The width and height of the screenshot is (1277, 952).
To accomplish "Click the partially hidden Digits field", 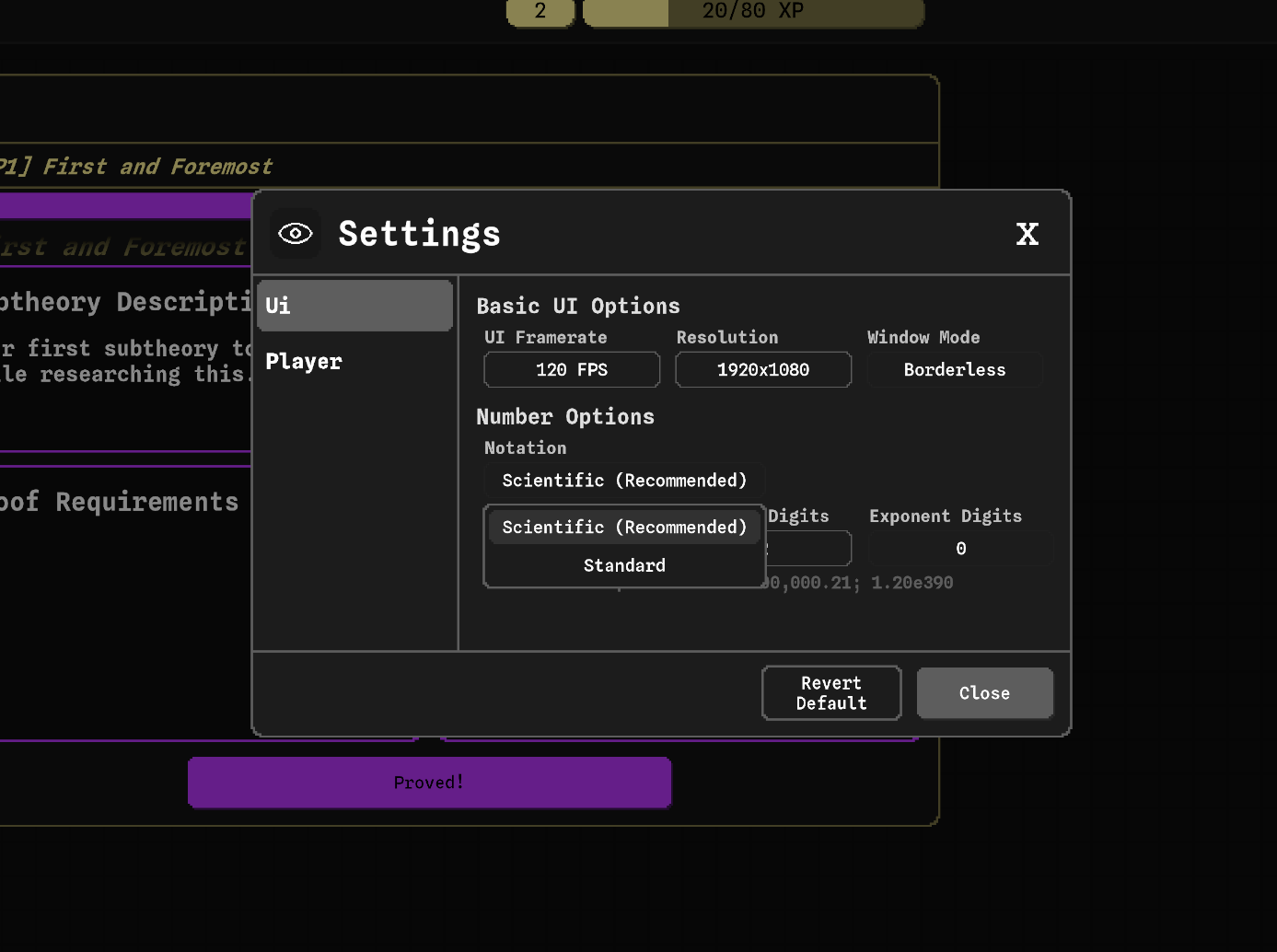I will [808, 549].
